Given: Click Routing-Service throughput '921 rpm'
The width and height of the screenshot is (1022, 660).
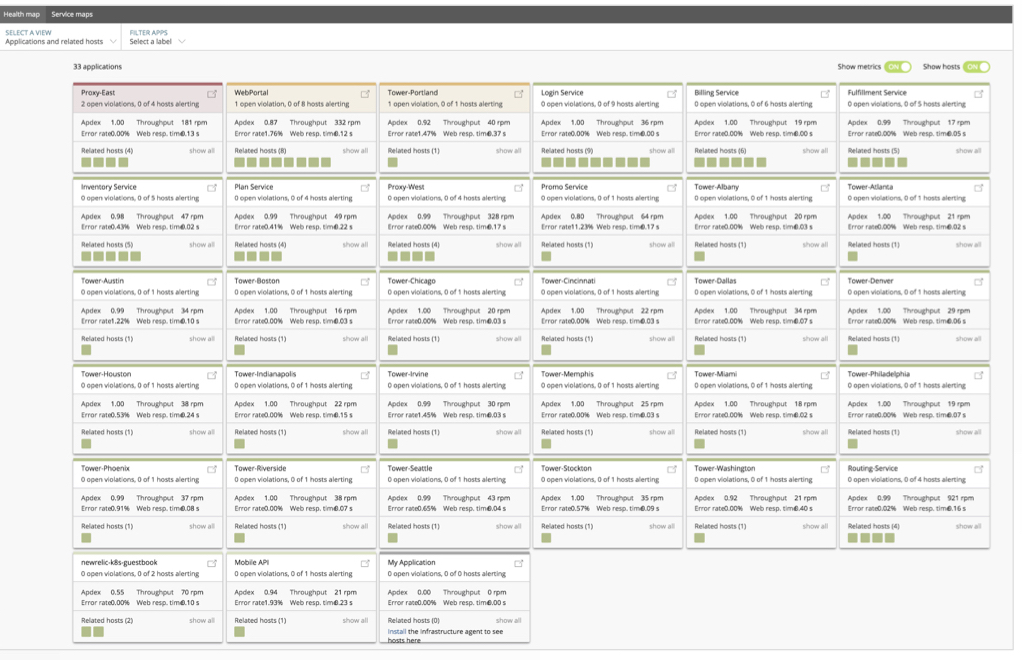Looking at the screenshot, I should (x=961, y=498).
